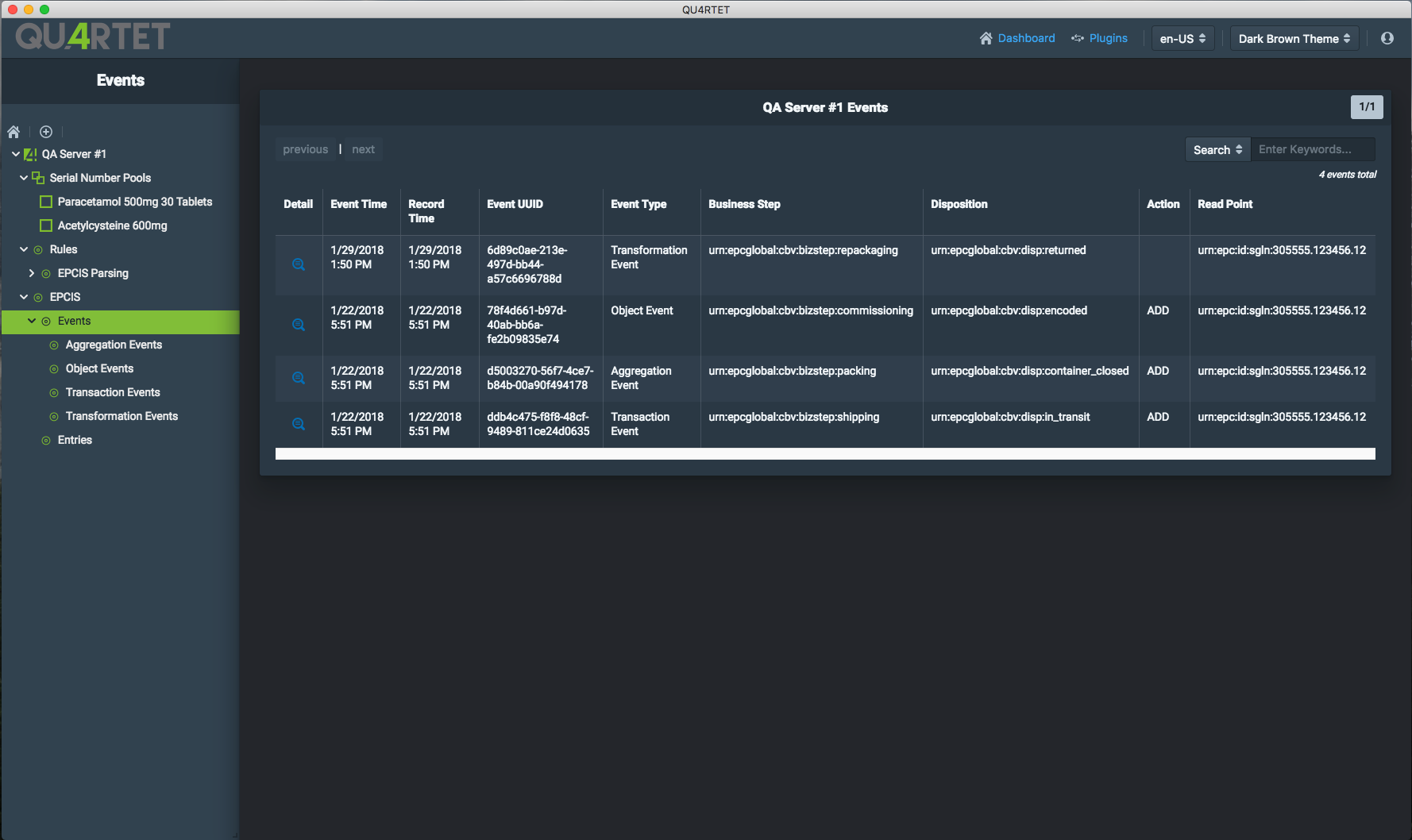This screenshot has width=1412, height=840.
Task: Click the user account icon
Action: 1387,38
